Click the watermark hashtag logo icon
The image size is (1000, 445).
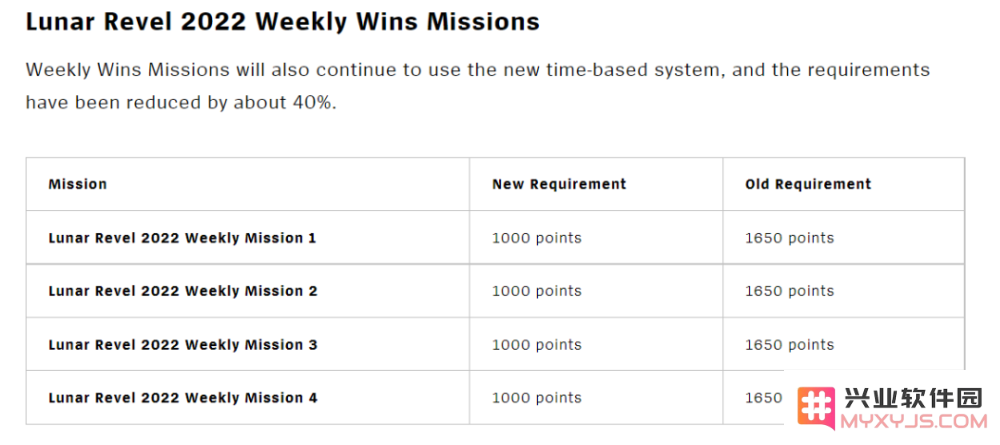pyautogui.click(x=816, y=408)
